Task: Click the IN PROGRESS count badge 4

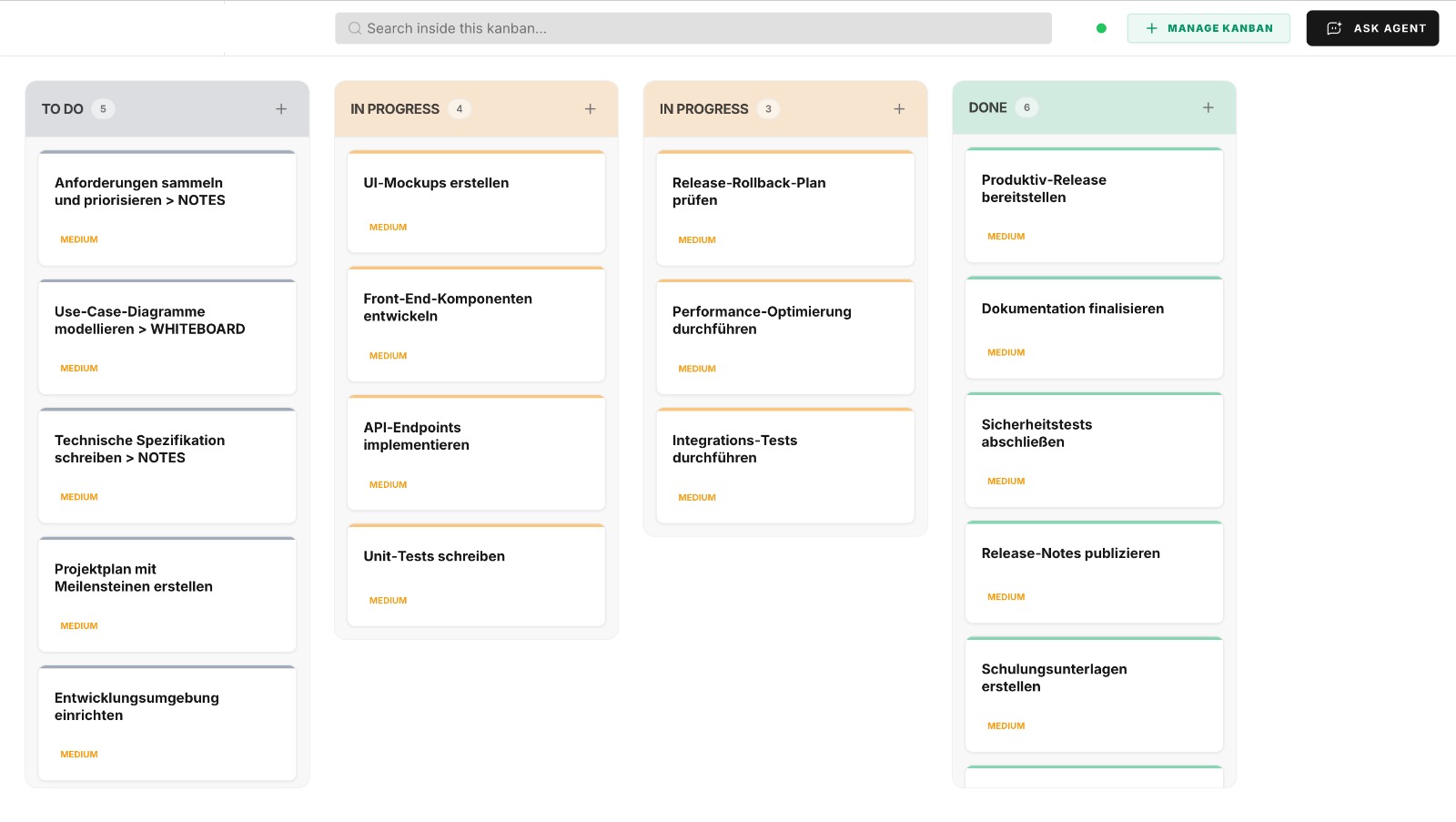Action: click(460, 109)
